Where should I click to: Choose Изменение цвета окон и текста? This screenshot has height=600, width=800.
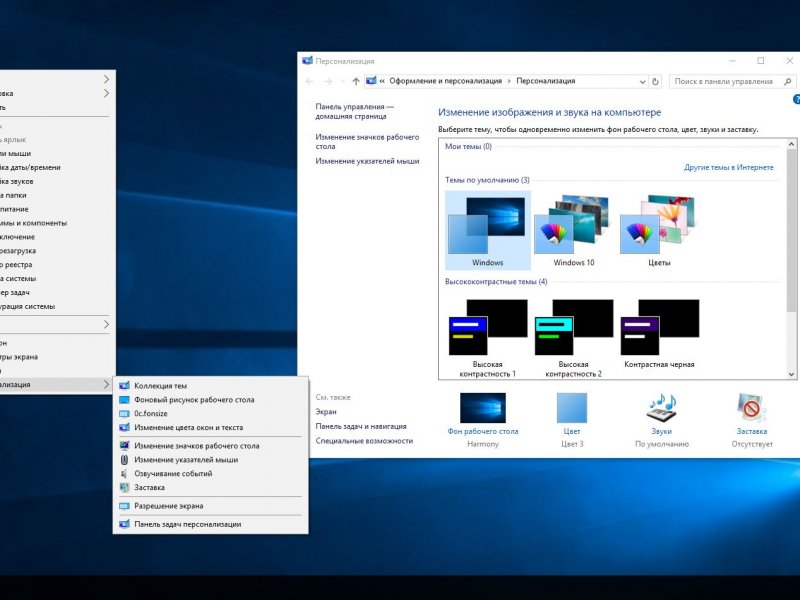click(210, 427)
